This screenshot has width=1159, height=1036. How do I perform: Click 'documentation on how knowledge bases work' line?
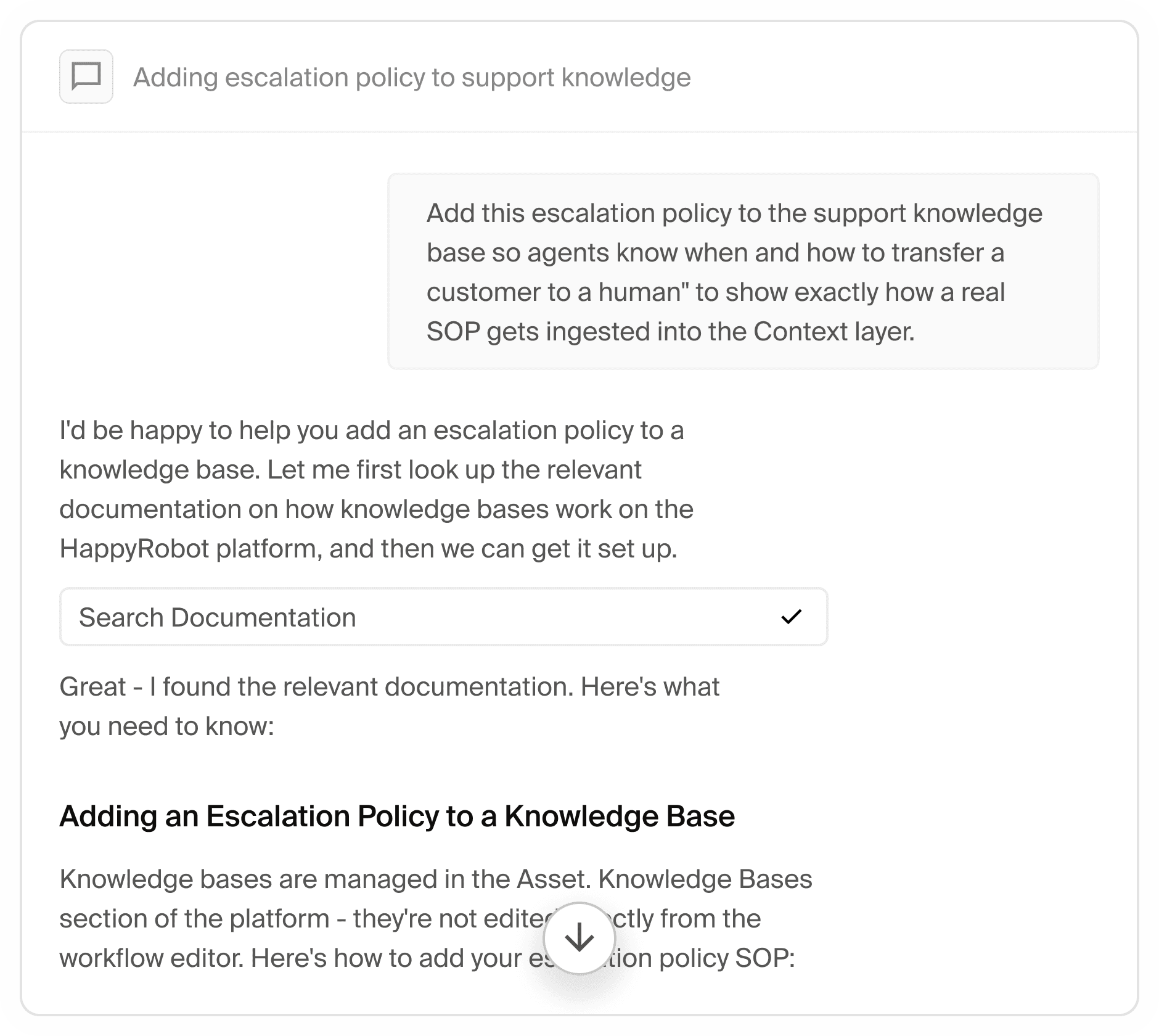[377, 509]
